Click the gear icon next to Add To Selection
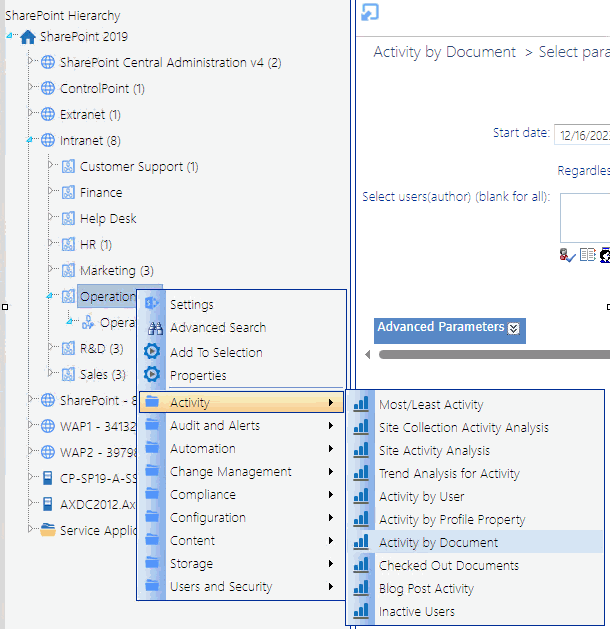 point(152,351)
